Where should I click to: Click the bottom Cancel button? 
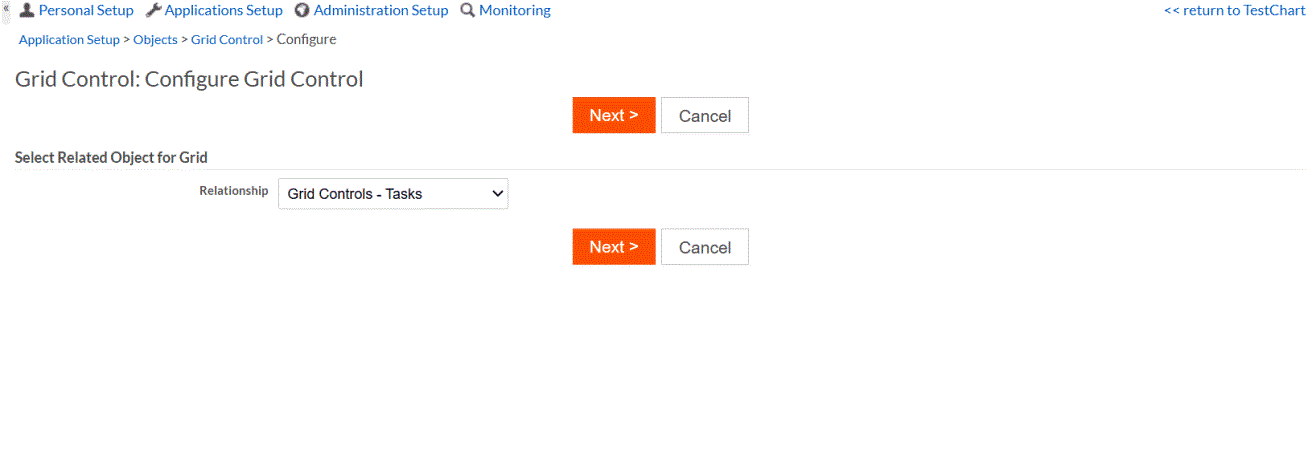[x=704, y=247]
